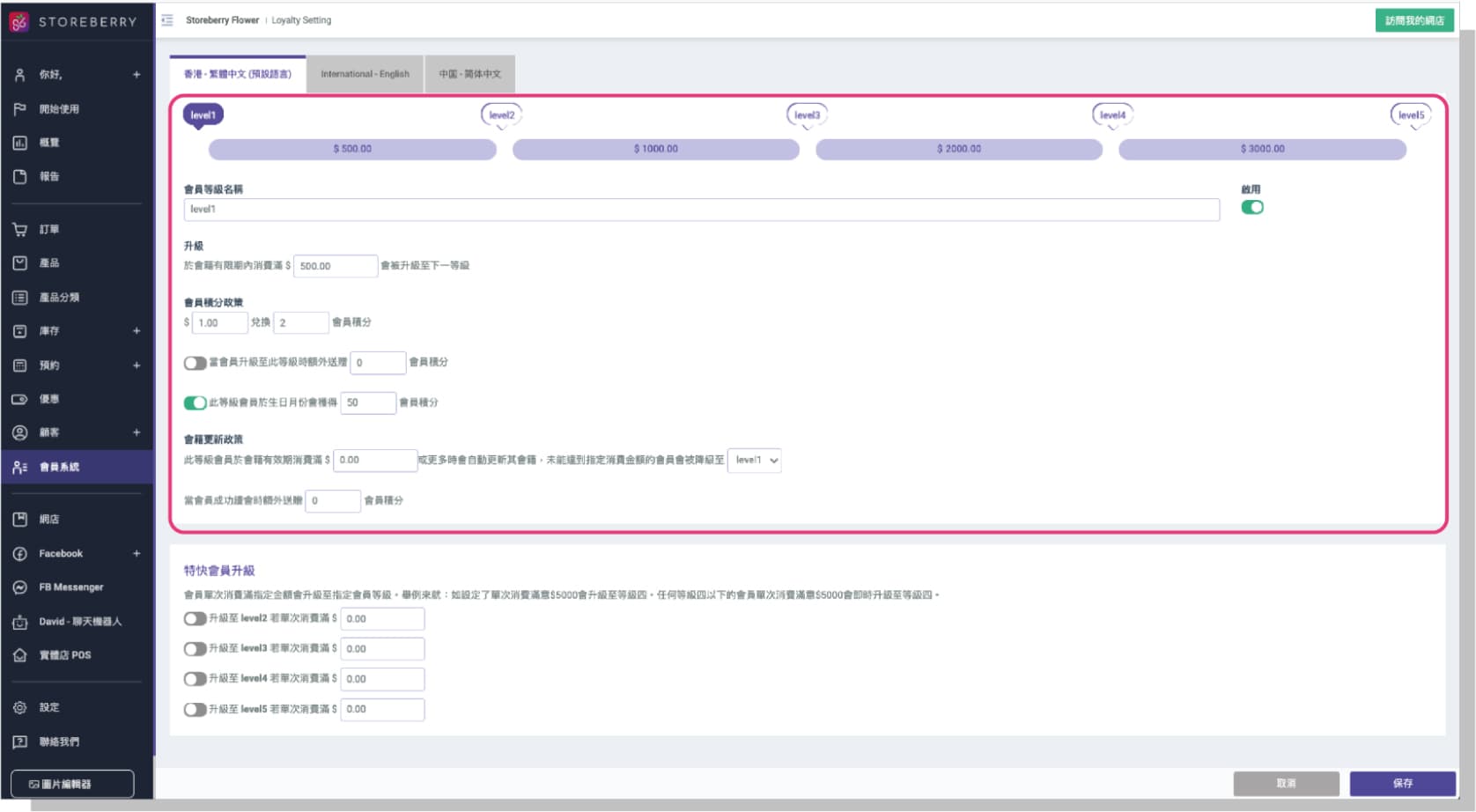1476x812 pixels.
Task: Open 設定 gear icon
Action: click(19, 707)
